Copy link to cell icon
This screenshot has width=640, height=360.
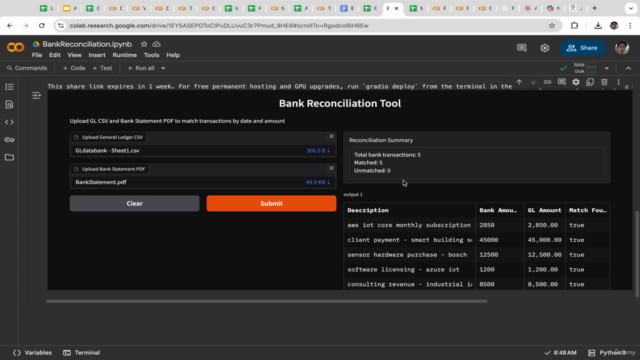pyautogui.click(x=547, y=82)
